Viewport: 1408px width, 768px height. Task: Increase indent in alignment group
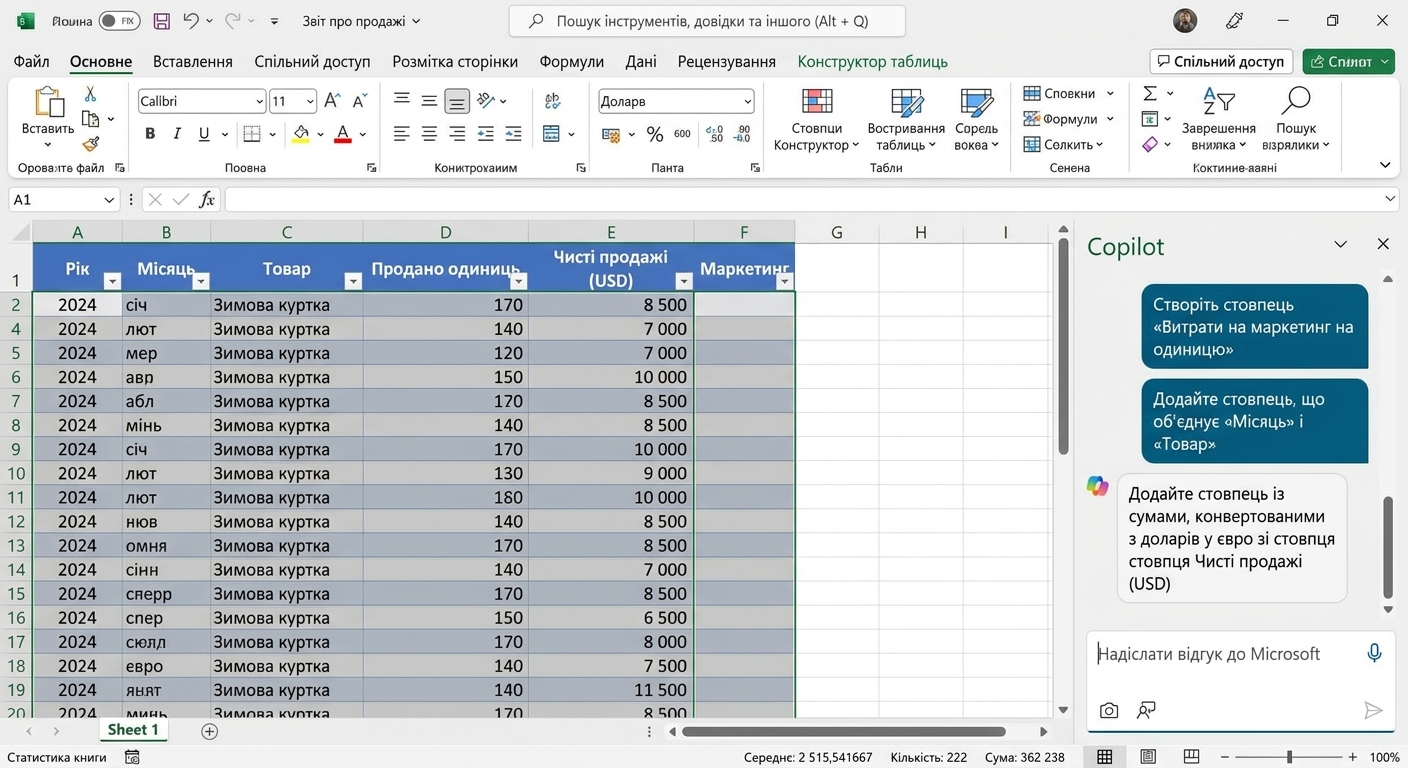point(513,134)
